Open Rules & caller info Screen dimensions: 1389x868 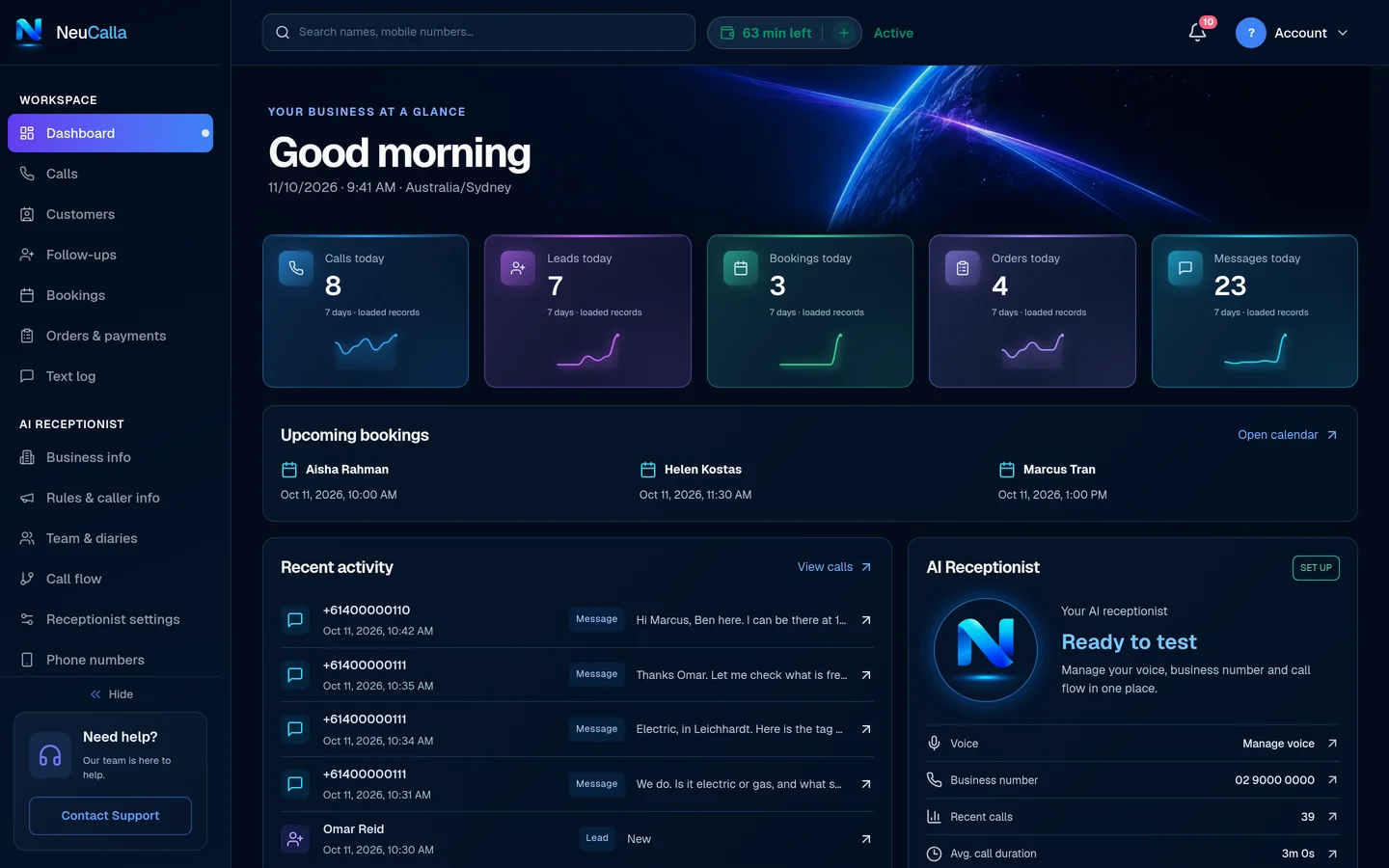110,498
